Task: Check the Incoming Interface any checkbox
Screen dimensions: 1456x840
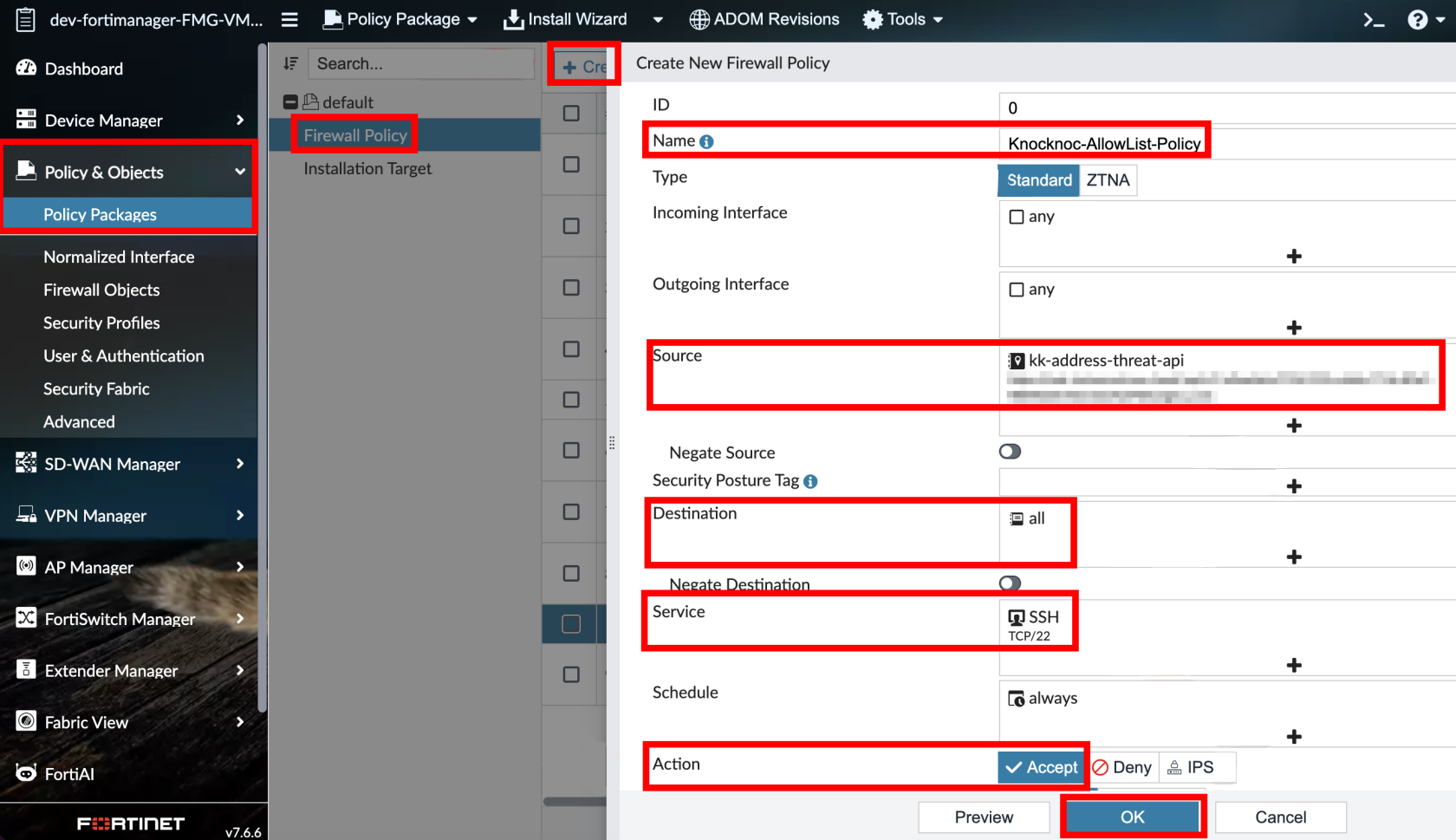Action: click(x=1017, y=217)
